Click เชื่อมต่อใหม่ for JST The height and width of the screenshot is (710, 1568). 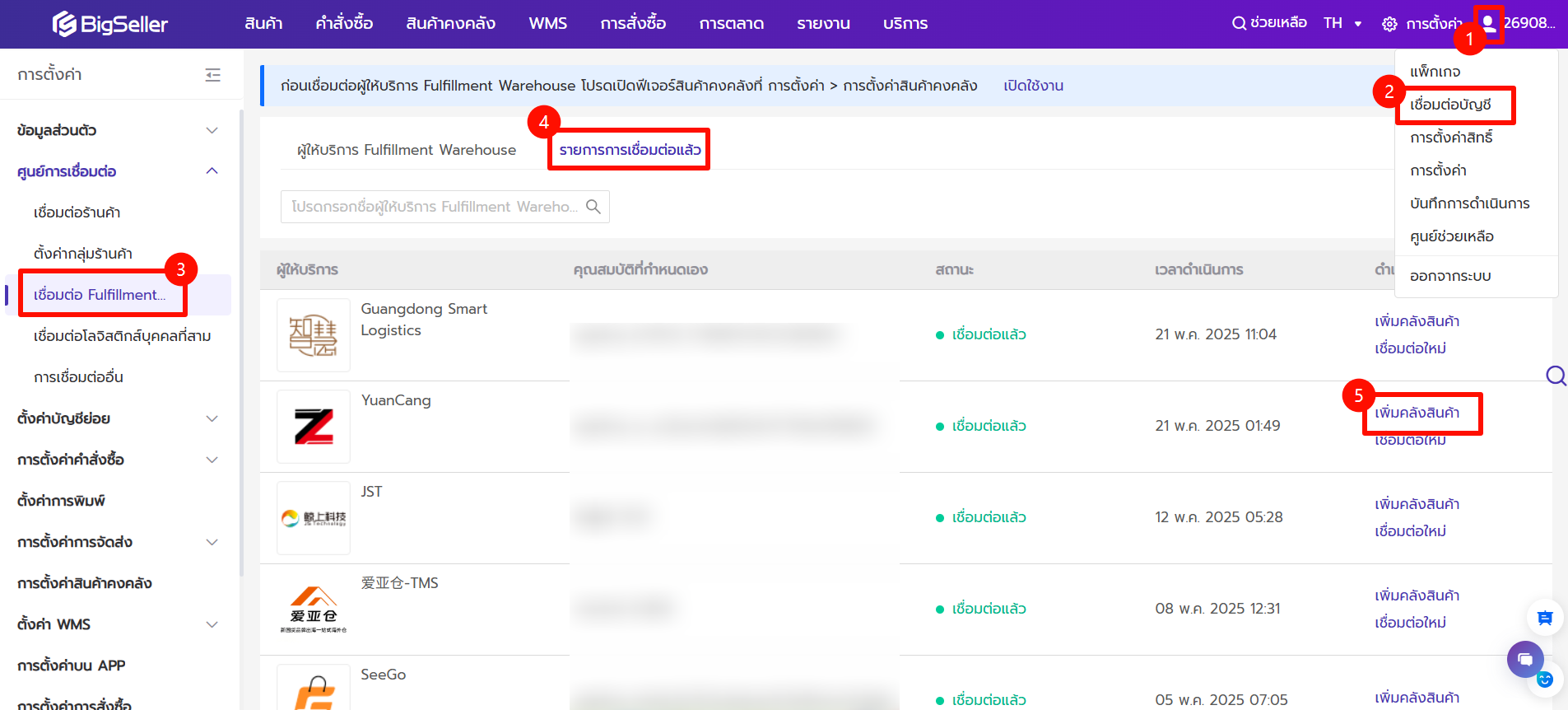(x=1410, y=531)
